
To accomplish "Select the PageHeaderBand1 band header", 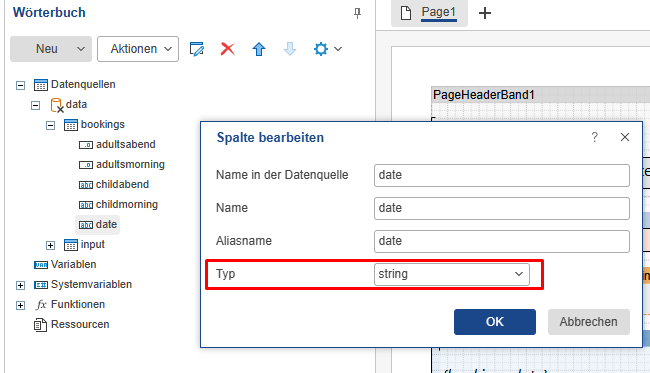I will coord(541,95).
